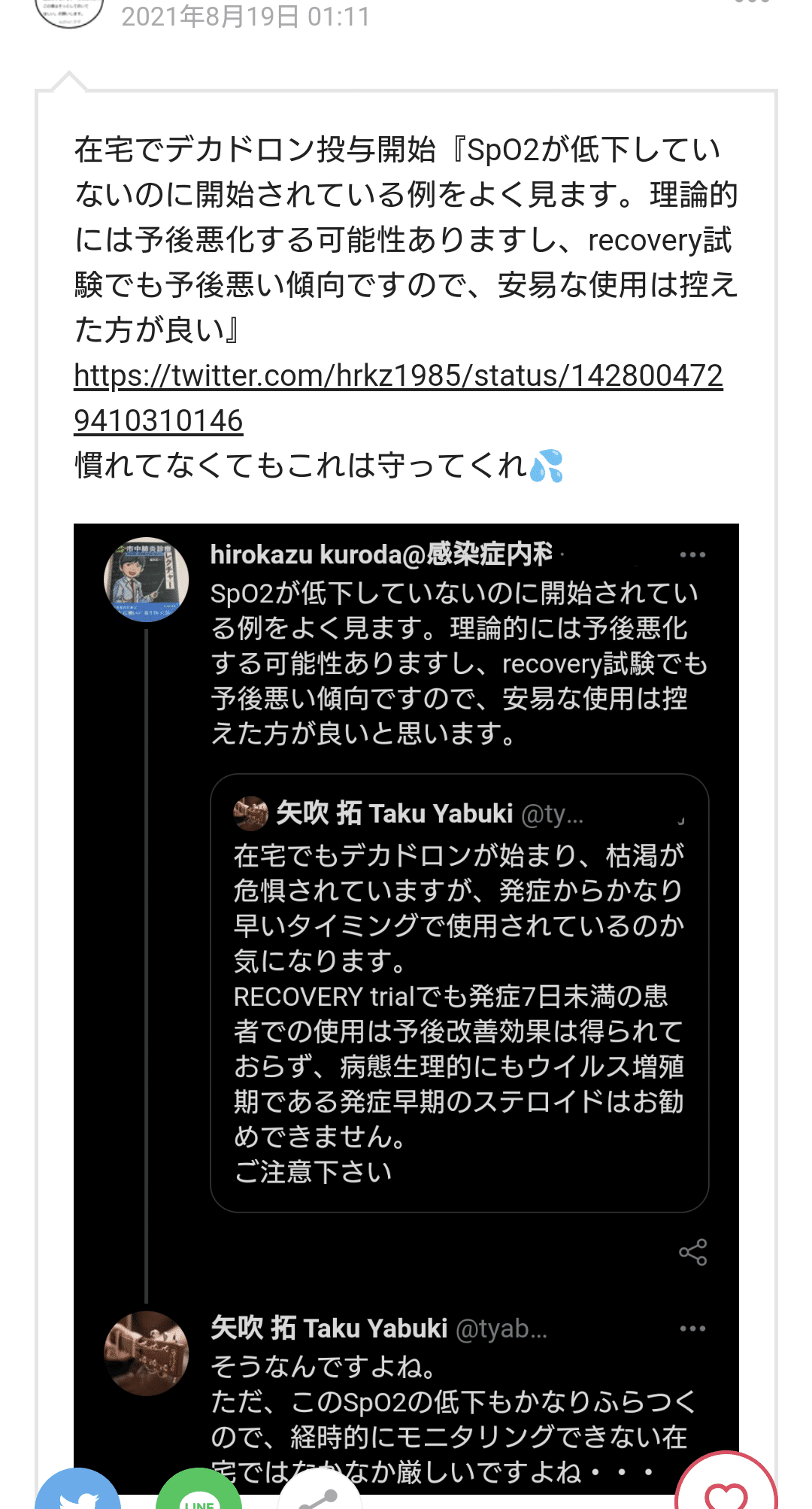Tap hirokazu kuroda@感染症内科 display name
The height and width of the screenshot is (1509, 812).
coord(382,554)
